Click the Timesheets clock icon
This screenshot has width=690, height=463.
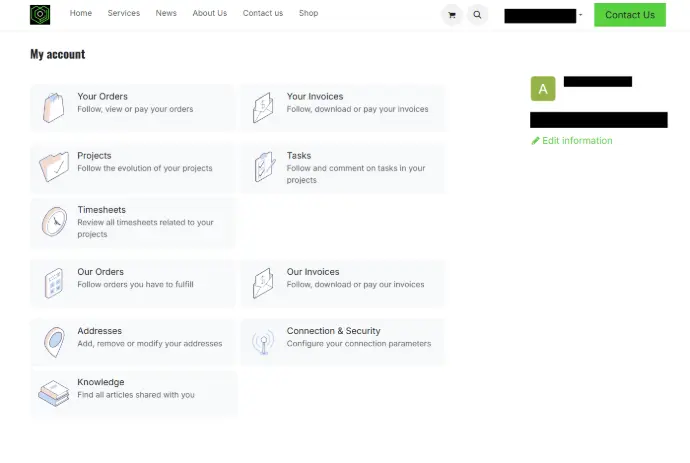54,222
